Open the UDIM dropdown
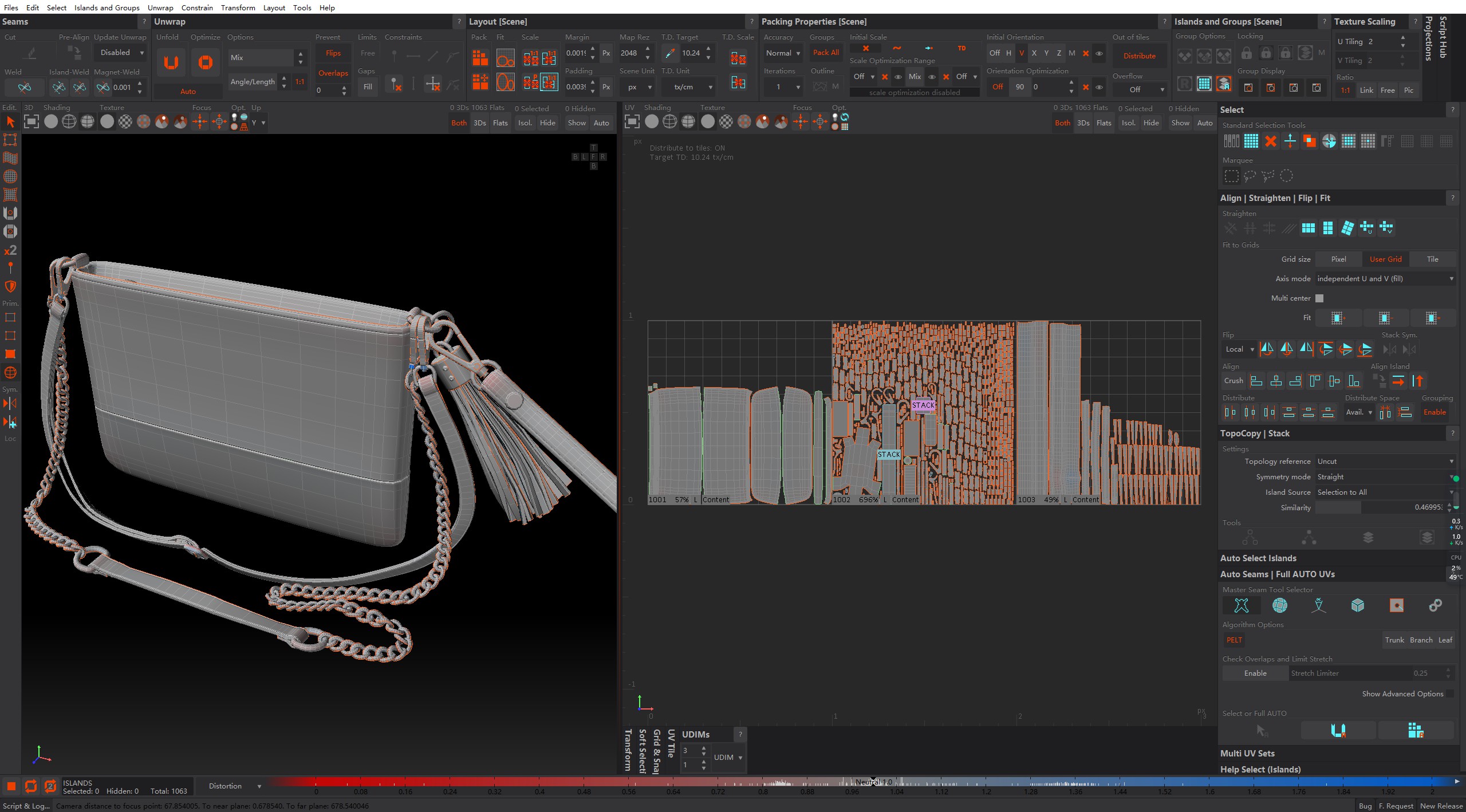1466x812 pixels. 728,758
